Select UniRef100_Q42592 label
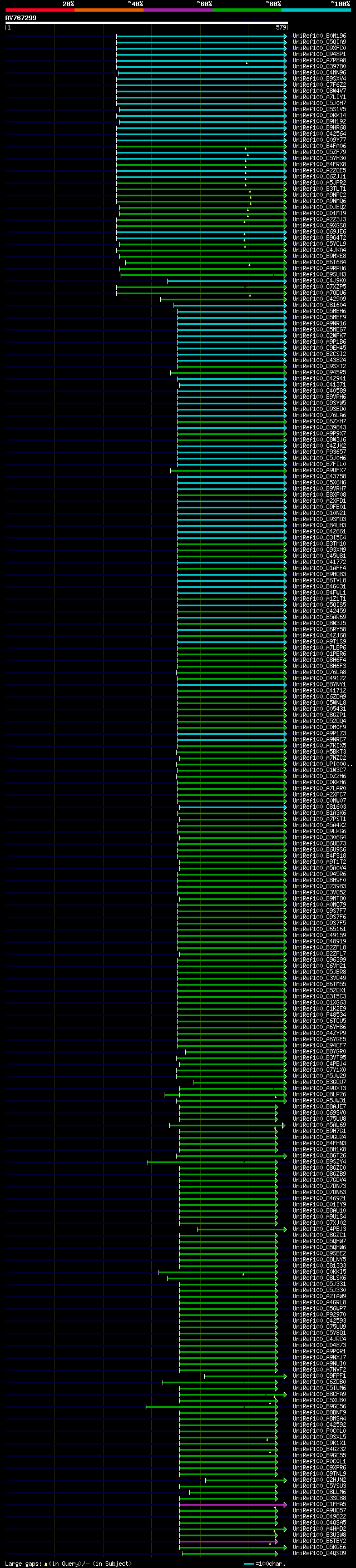The width and height of the screenshot is (356, 1568). (x=319, y=1424)
